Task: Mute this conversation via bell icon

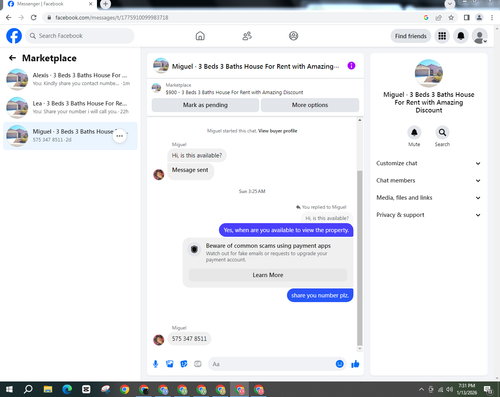Action: click(x=414, y=133)
